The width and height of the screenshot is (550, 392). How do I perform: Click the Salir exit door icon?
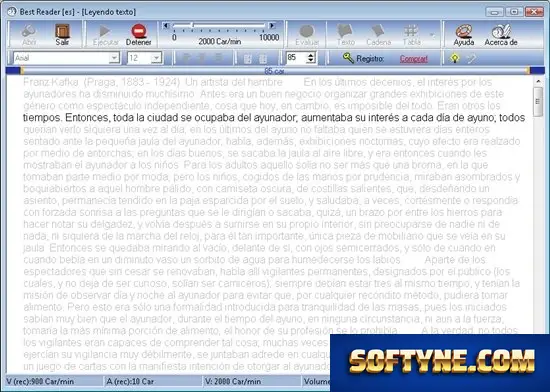62,31
